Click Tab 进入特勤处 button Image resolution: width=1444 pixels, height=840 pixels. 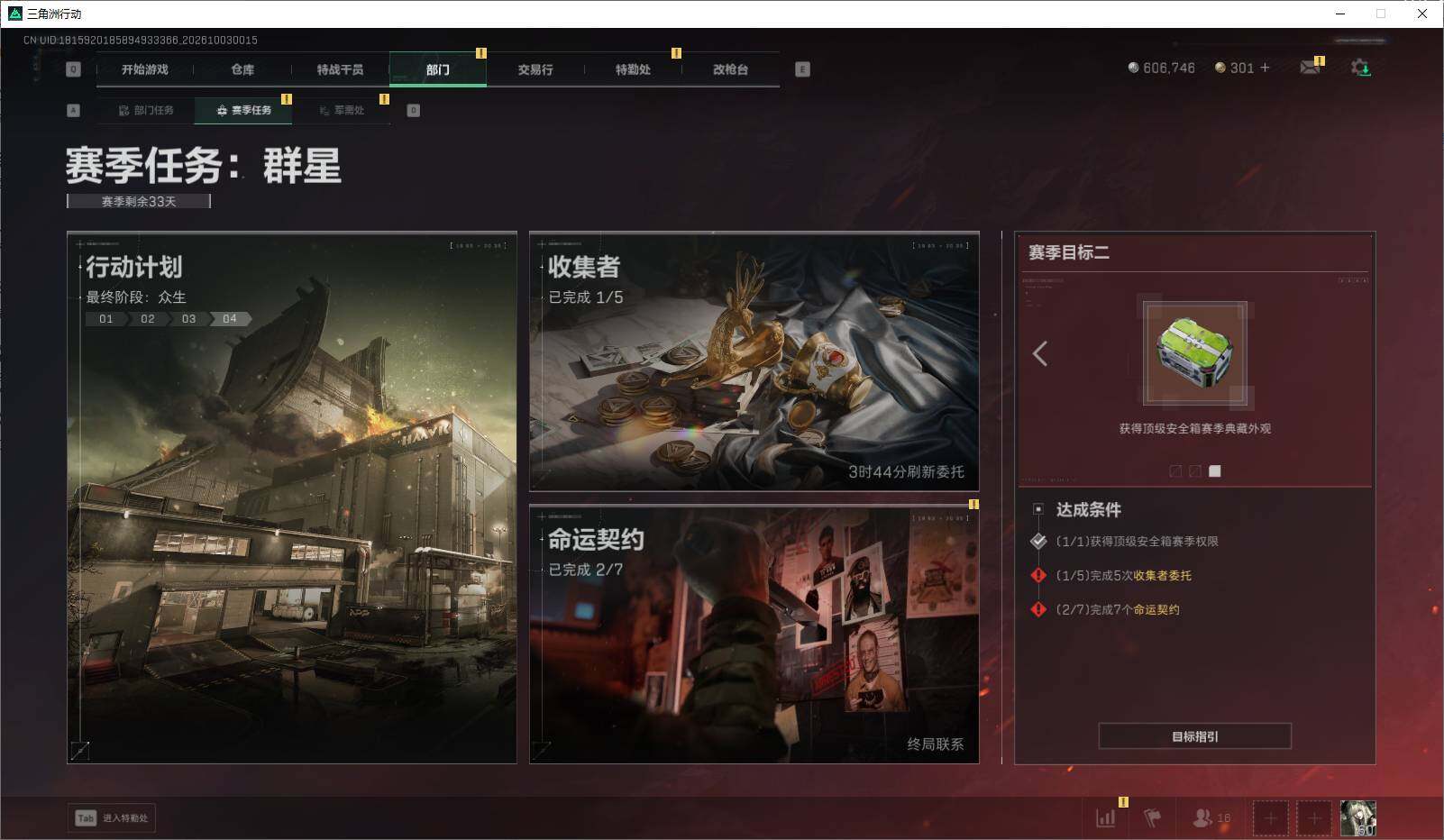point(112,817)
